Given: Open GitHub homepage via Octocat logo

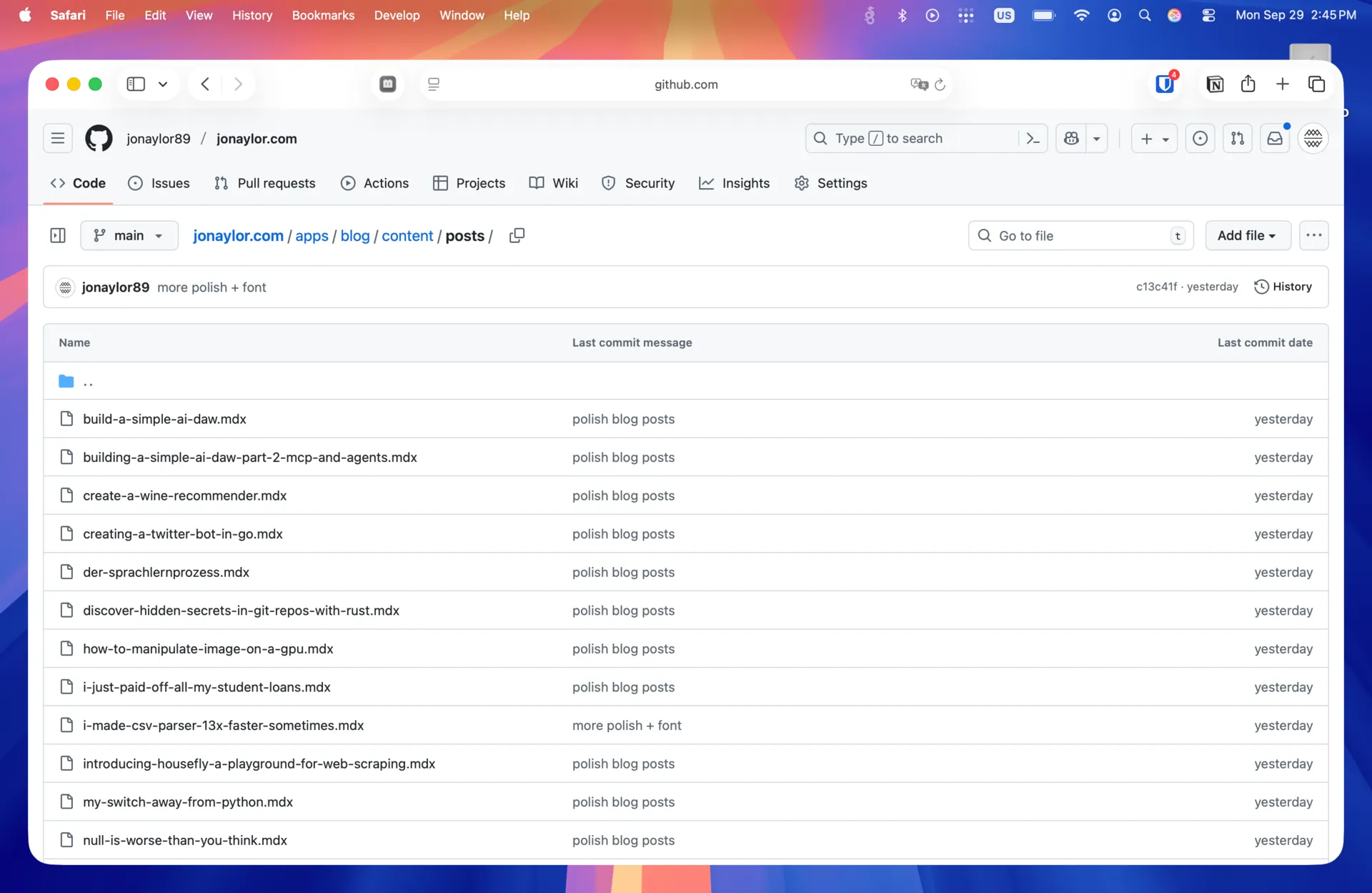Looking at the screenshot, I should (99, 139).
